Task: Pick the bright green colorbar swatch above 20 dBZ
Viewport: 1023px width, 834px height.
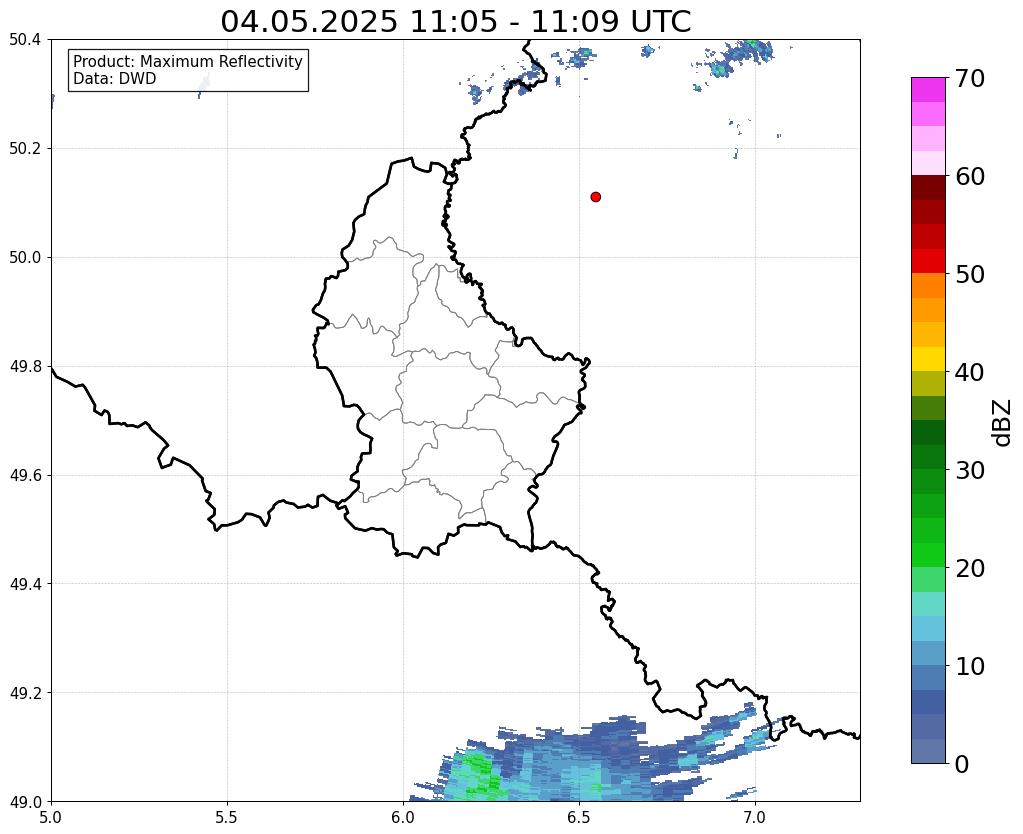Action: click(928, 555)
